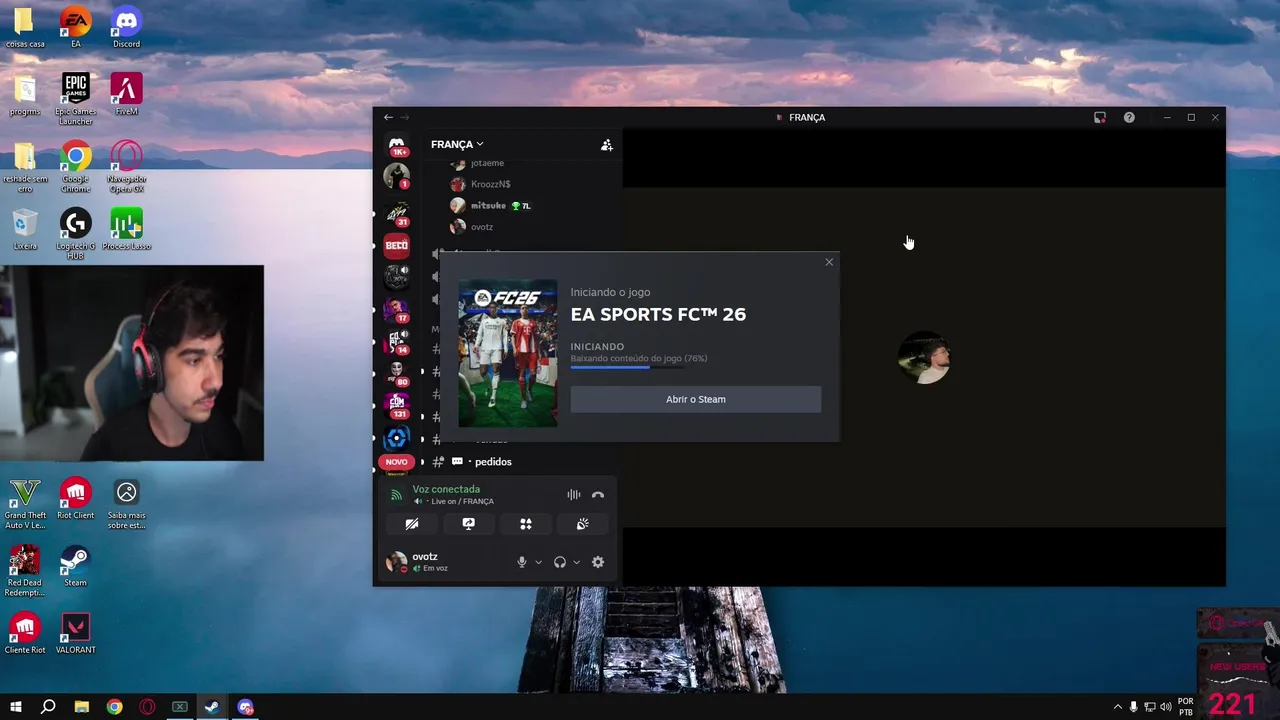Screen dimensions: 1280x720
Task: Open volume control in system tray
Action: [1166, 707]
